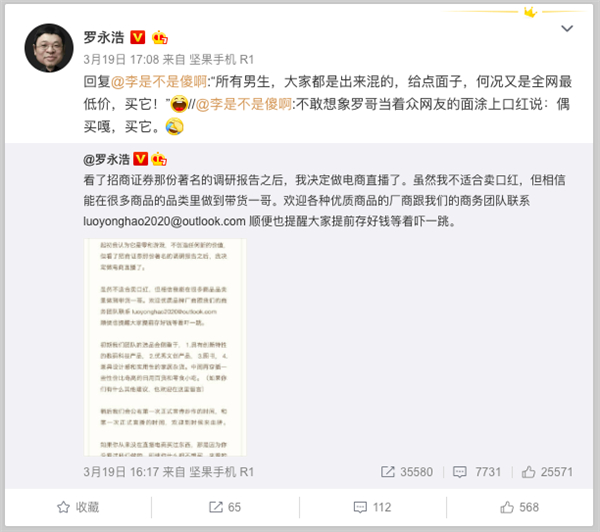Open the comments button showing 112
The height and width of the screenshot is (532, 600).
(372, 507)
